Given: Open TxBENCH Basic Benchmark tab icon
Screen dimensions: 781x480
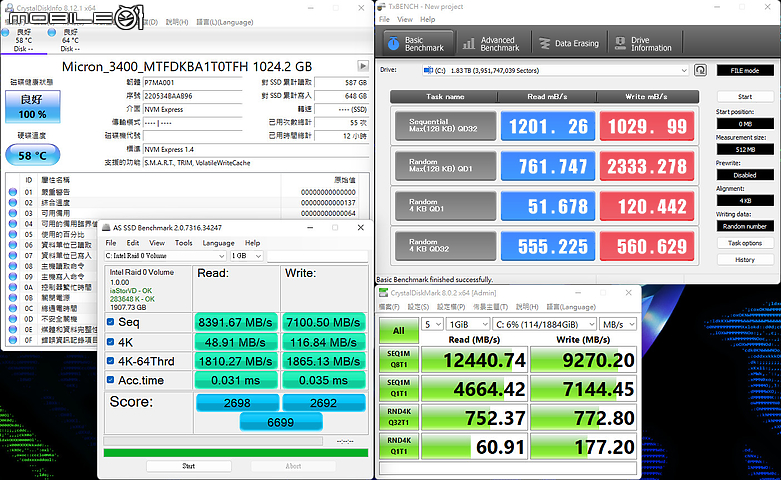Looking at the screenshot, I should pyautogui.click(x=393, y=44).
